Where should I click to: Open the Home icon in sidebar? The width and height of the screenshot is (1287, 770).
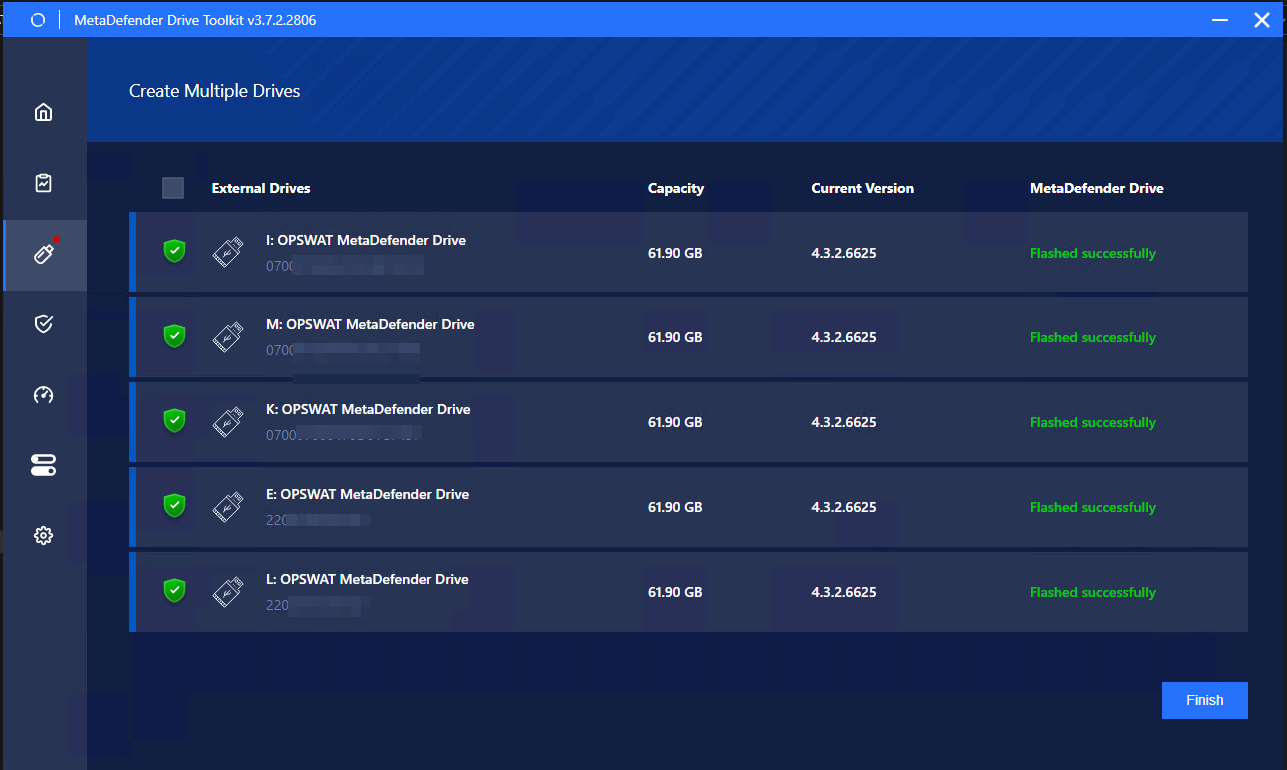pyautogui.click(x=43, y=112)
